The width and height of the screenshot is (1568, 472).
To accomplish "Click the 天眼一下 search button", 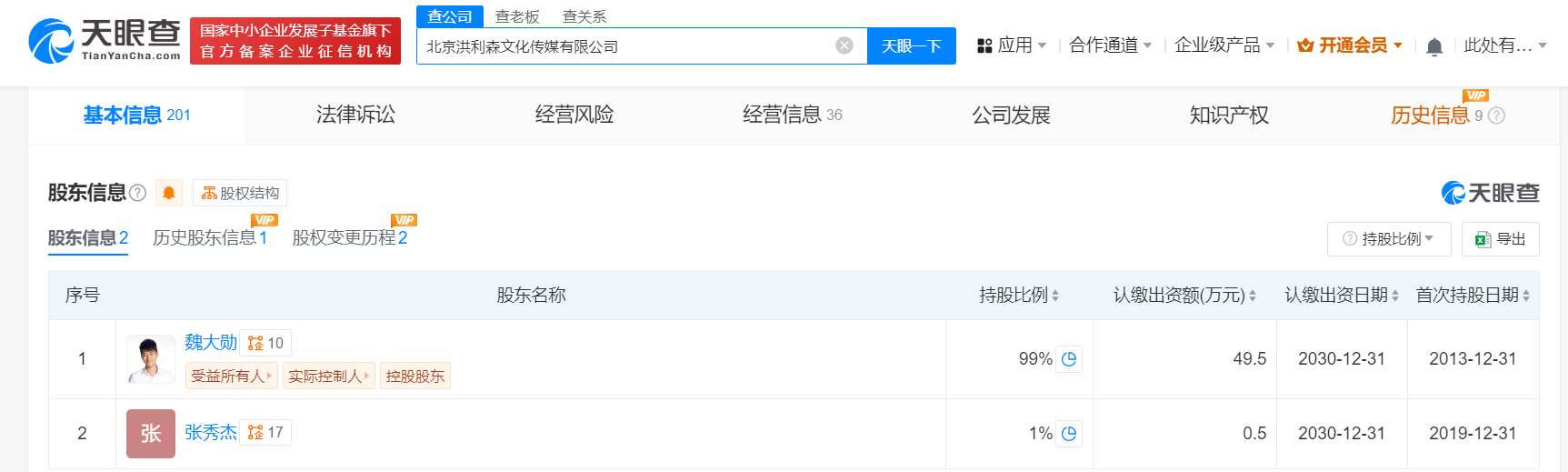I will (912, 45).
